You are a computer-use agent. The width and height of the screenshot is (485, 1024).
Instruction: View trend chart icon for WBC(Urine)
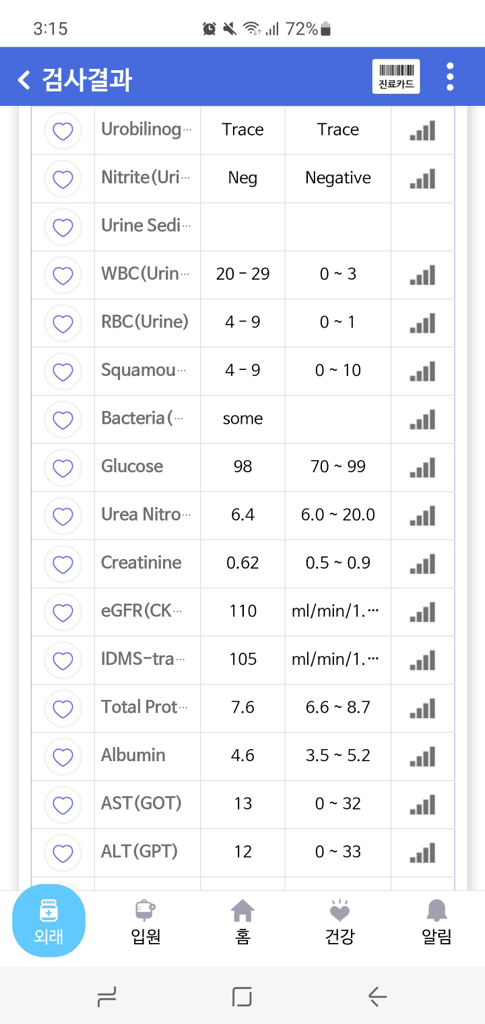pyautogui.click(x=422, y=274)
